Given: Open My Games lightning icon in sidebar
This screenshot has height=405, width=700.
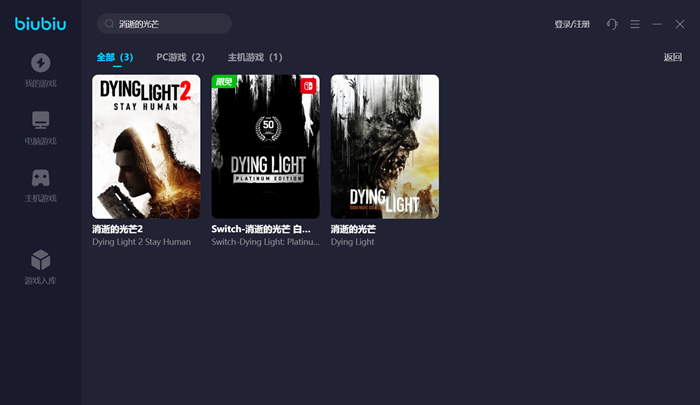Looking at the screenshot, I should click(41, 63).
